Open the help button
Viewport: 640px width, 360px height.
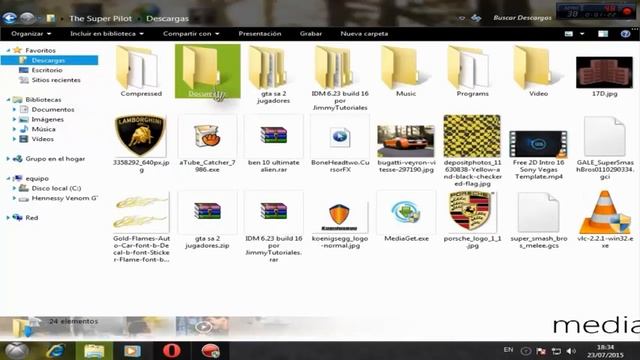625,34
